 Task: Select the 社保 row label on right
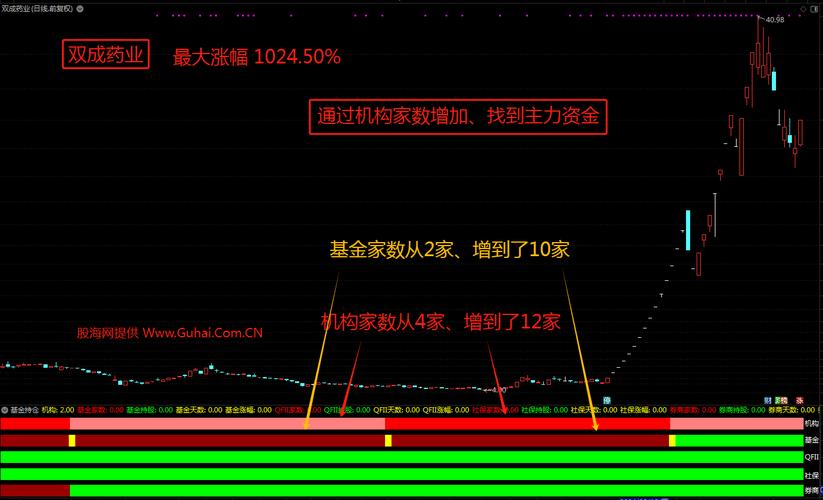coord(811,474)
